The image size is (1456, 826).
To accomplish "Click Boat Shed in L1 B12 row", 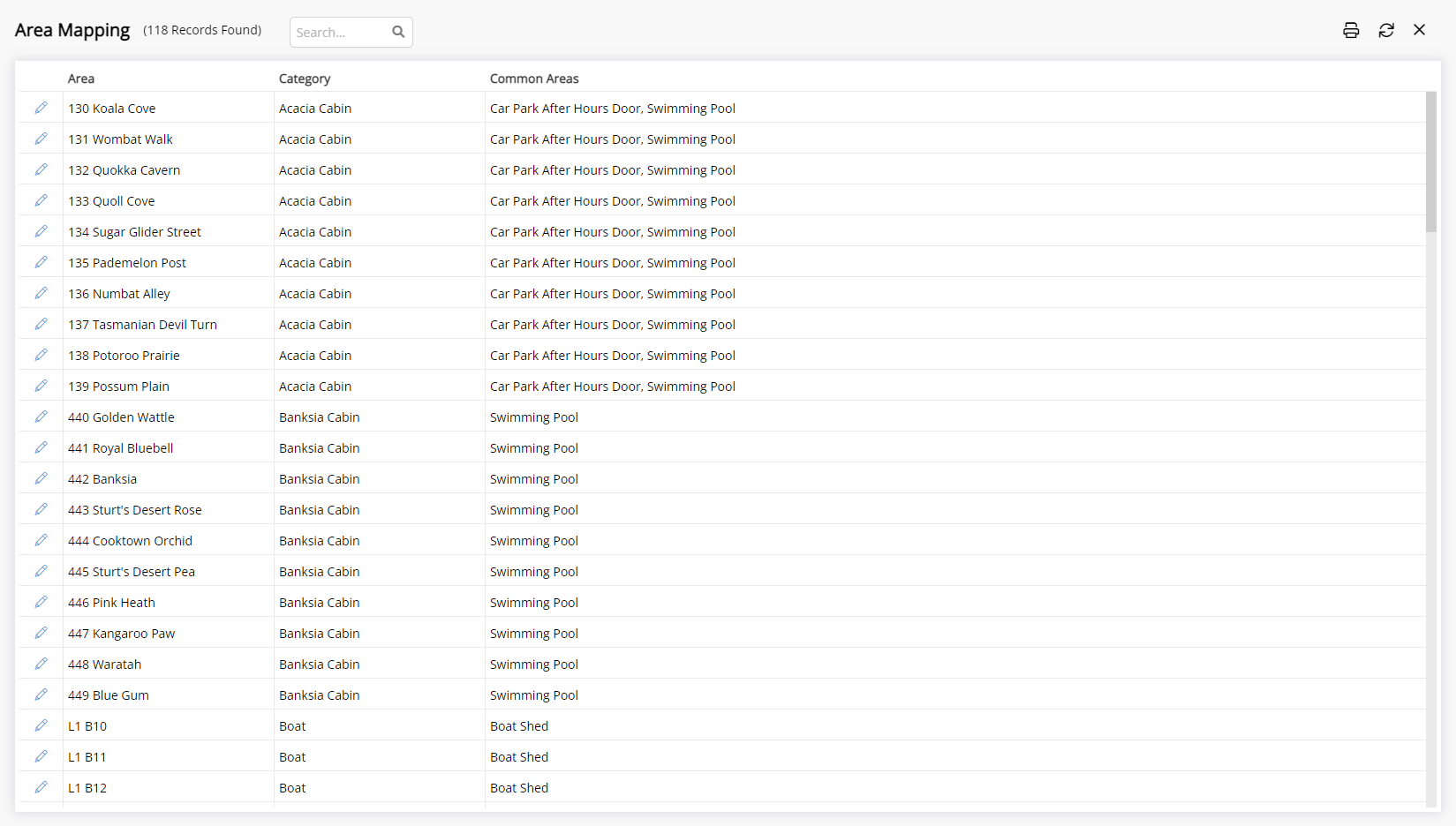I will tap(519, 788).
